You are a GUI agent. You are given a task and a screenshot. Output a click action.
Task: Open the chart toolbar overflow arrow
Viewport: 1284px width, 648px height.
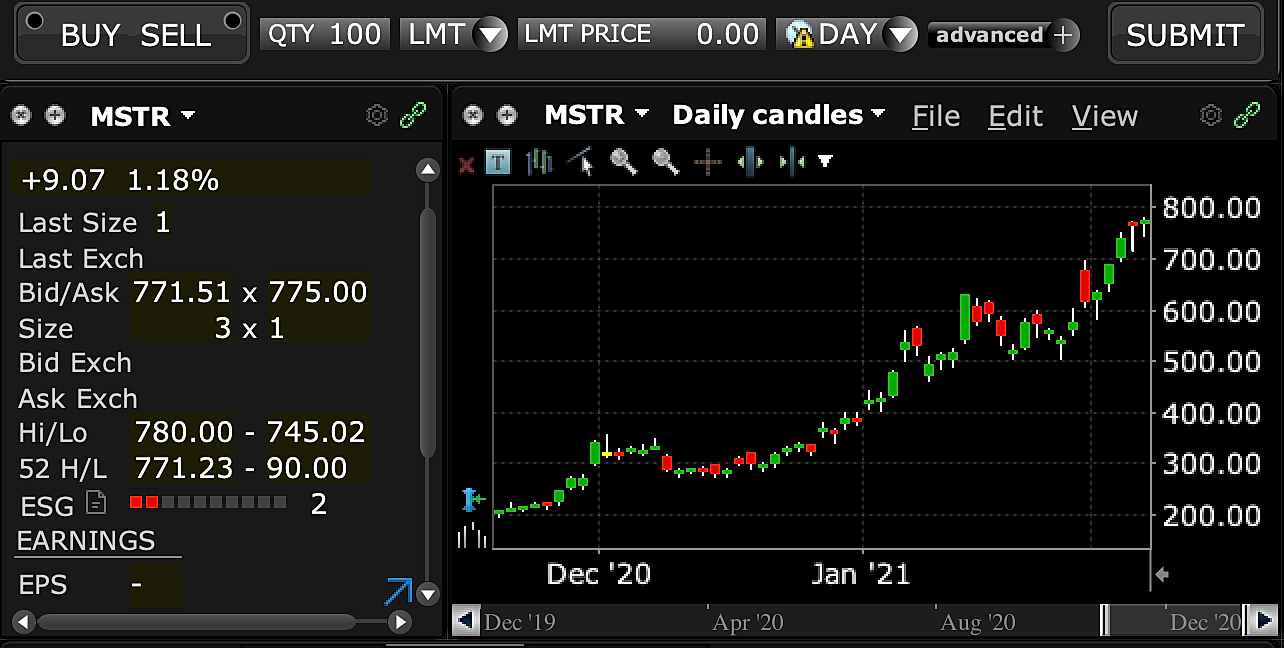point(825,161)
